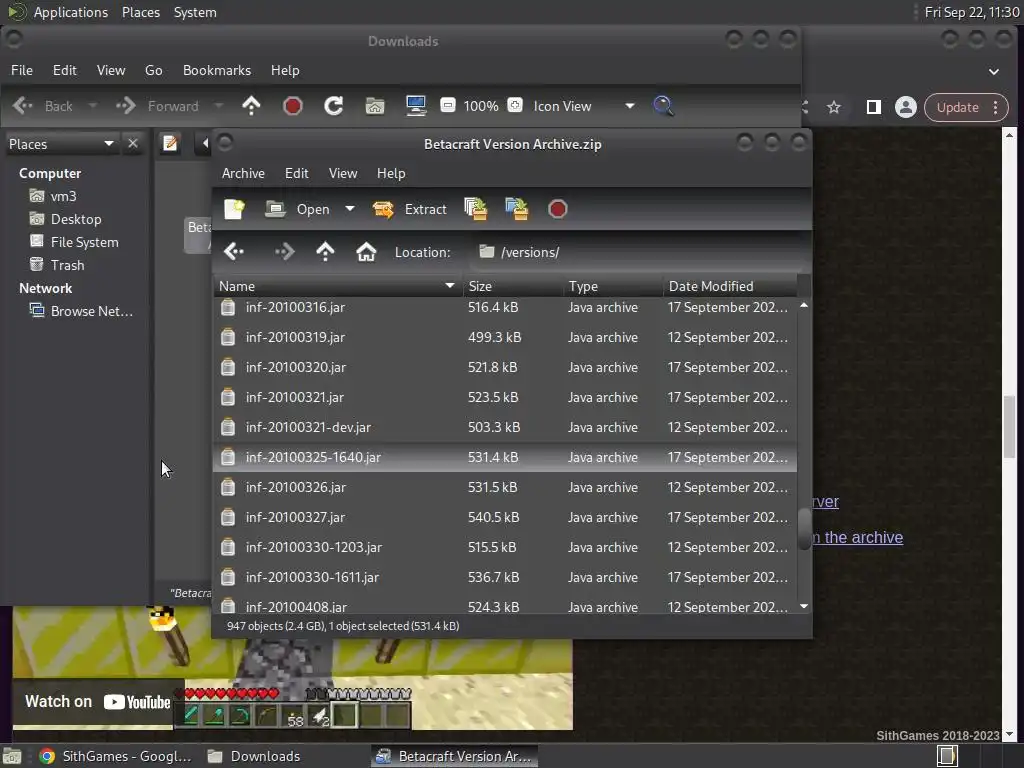Go up one level in archive
The width and height of the screenshot is (1024, 768).
[x=325, y=251]
